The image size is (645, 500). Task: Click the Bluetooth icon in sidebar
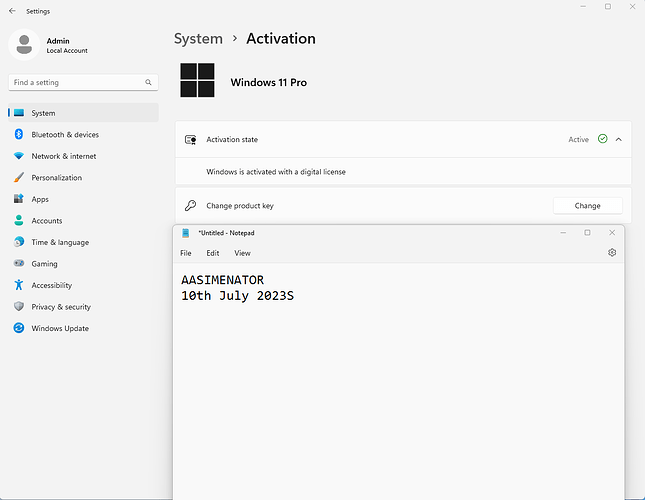tap(19, 134)
